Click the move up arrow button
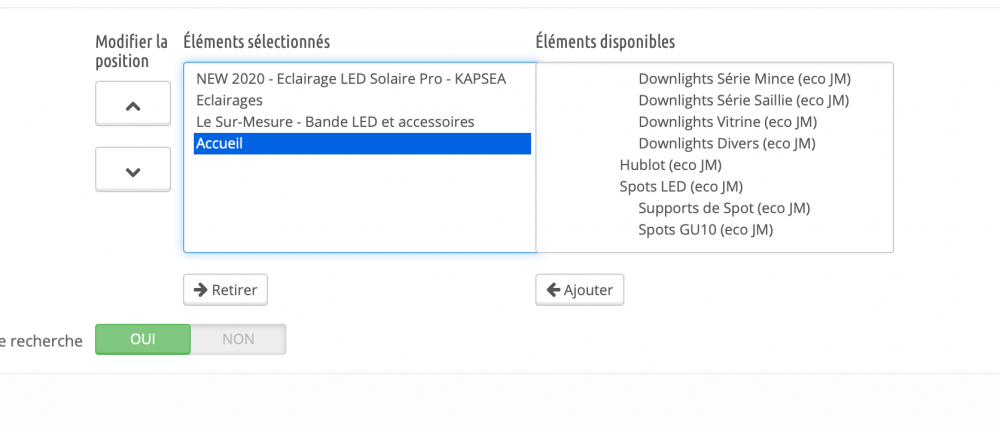The image size is (1000, 425). (132, 104)
